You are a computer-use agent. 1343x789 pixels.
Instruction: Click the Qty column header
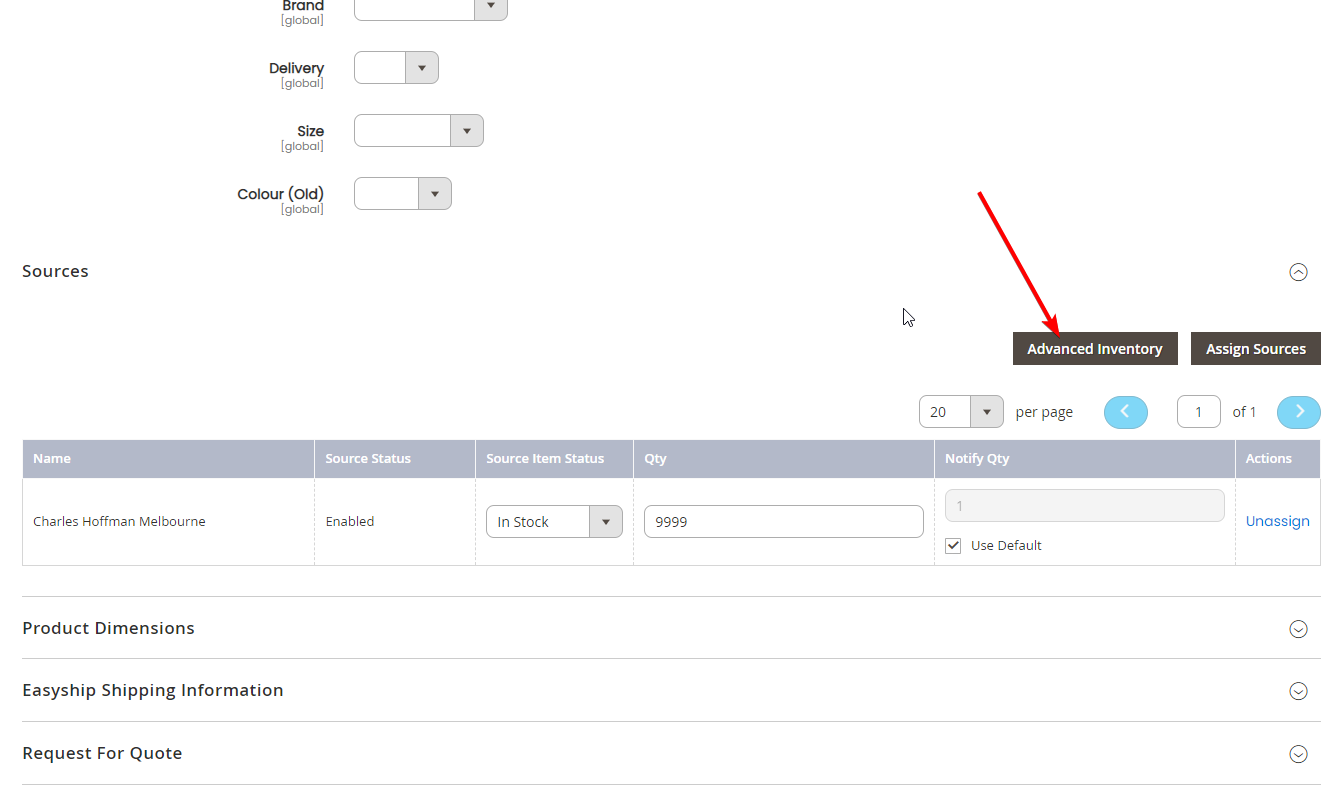click(784, 459)
